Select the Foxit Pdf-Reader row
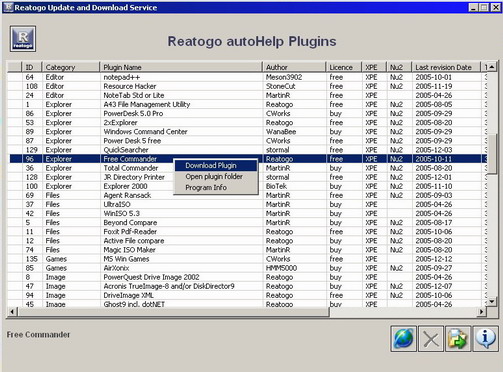The width and height of the screenshot is (503, 372). pyautogui.click(x=247, y=232)
